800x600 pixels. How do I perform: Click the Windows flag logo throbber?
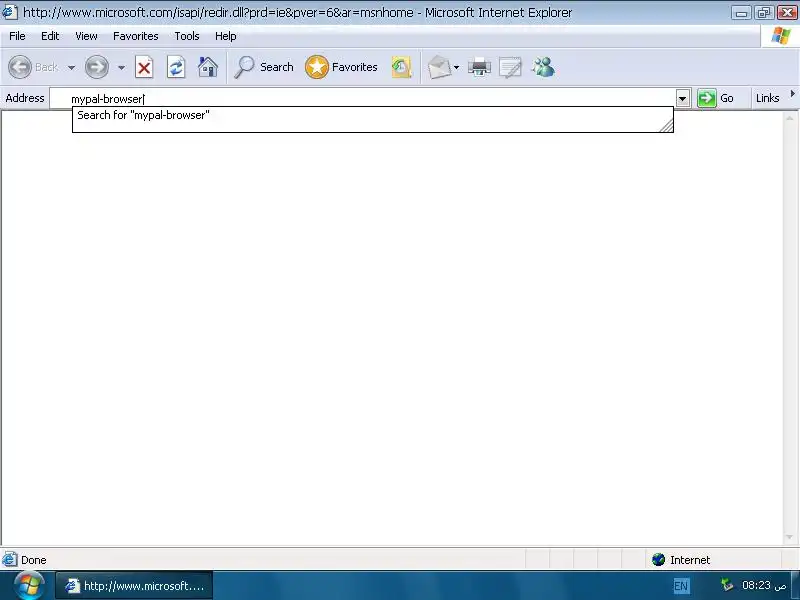pos(781,36)
